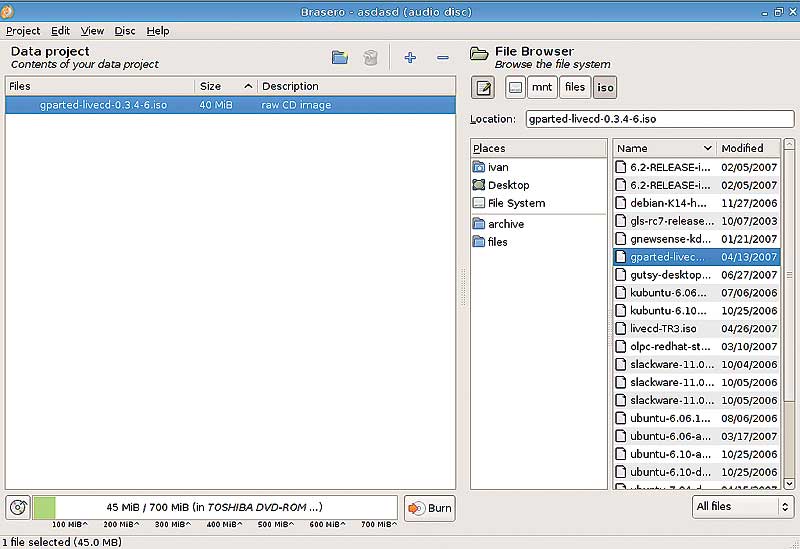800x549 pixels.
Task: Click file icon beside debian-K14-h...
Action: pyautogui.click(x=620, y=203)
